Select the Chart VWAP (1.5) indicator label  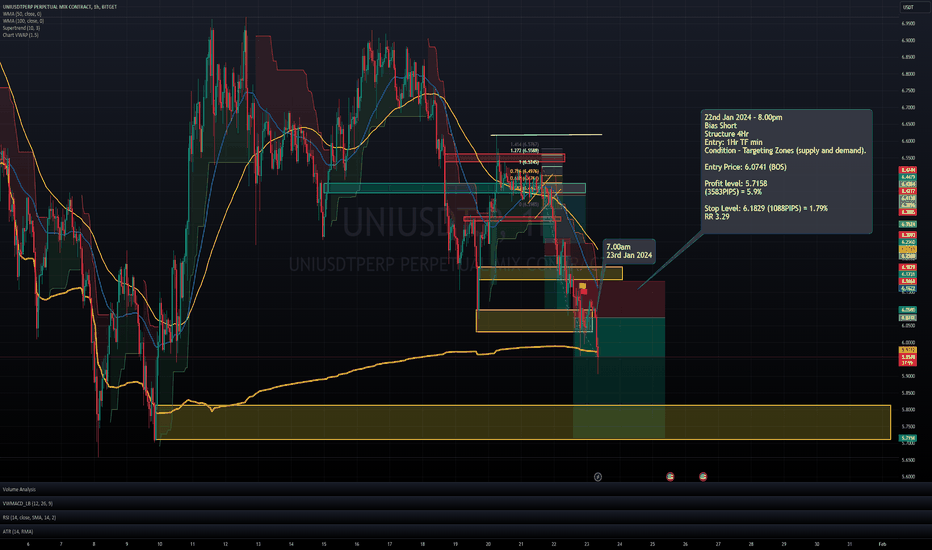21,35
